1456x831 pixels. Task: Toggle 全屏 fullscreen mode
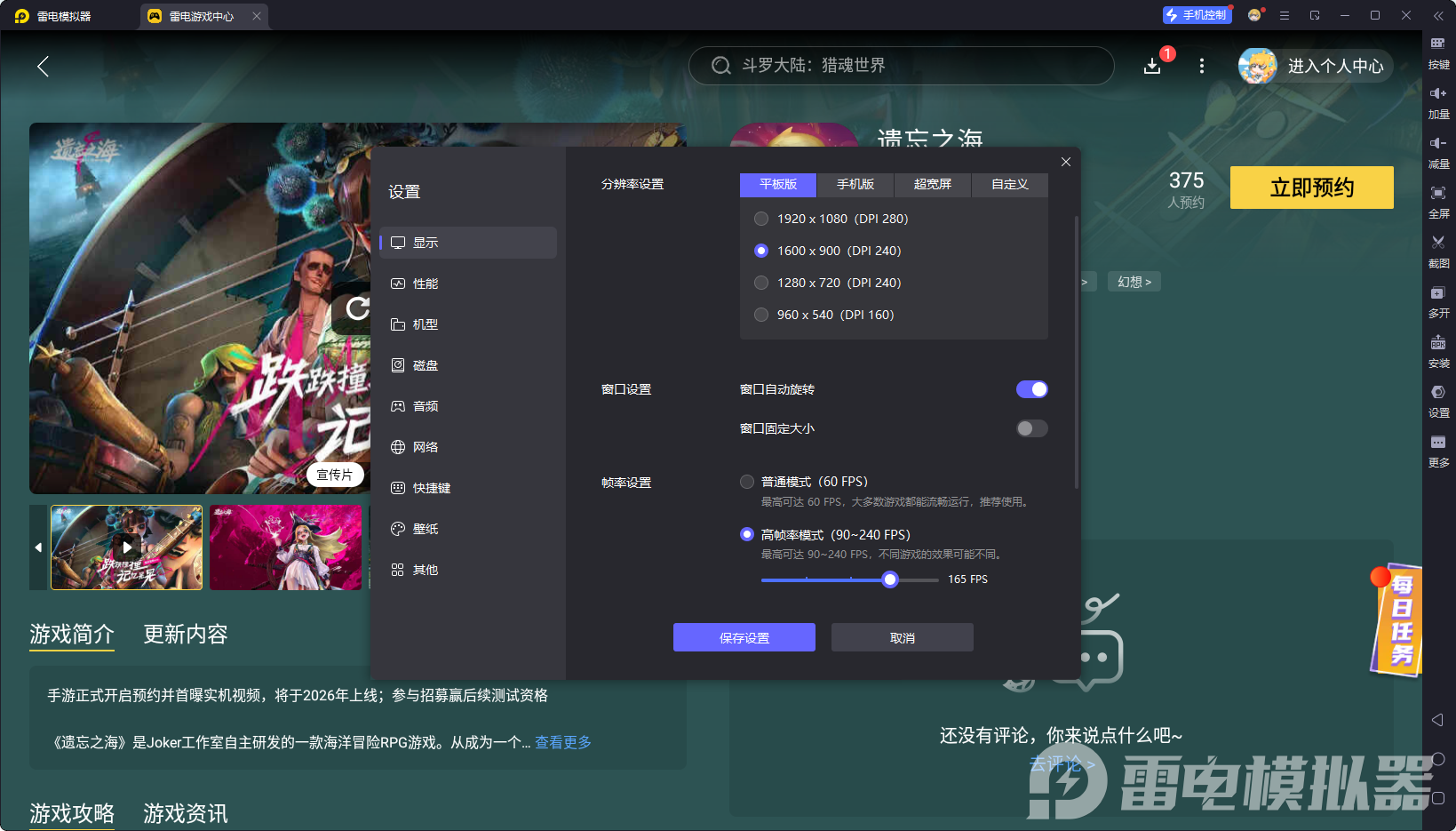(1438, 203)
